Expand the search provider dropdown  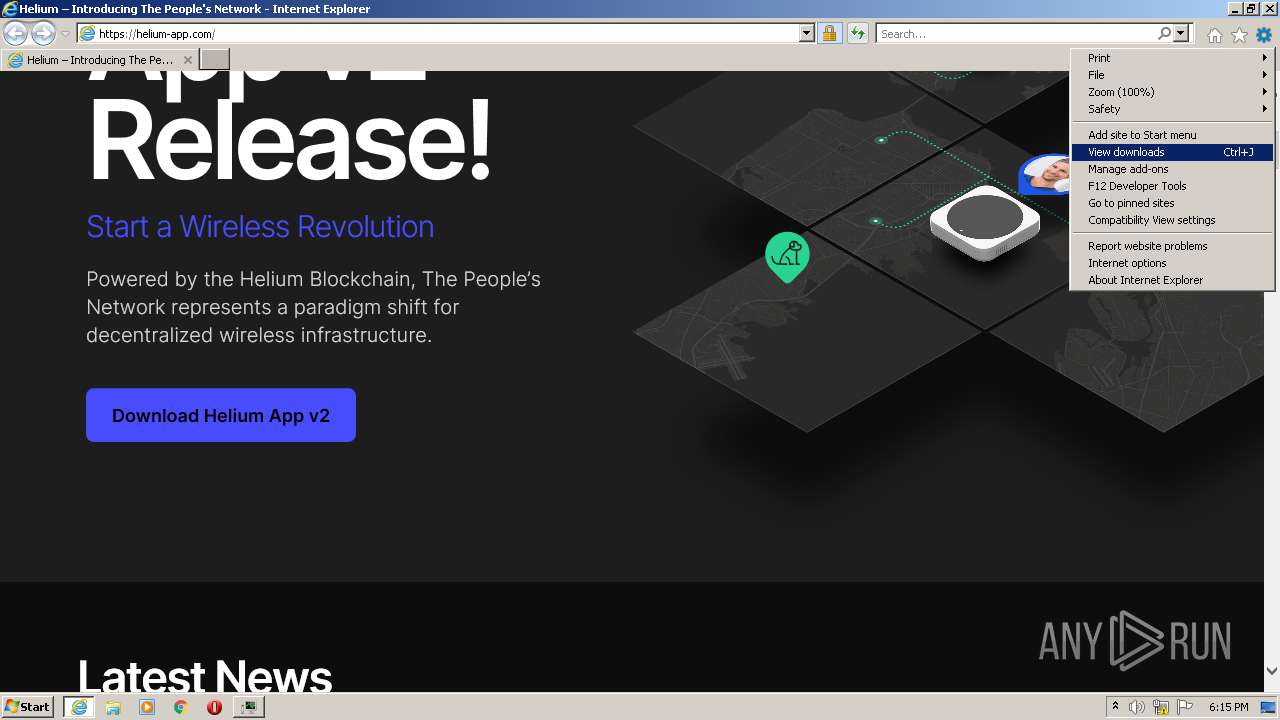tap(1181, 34)
